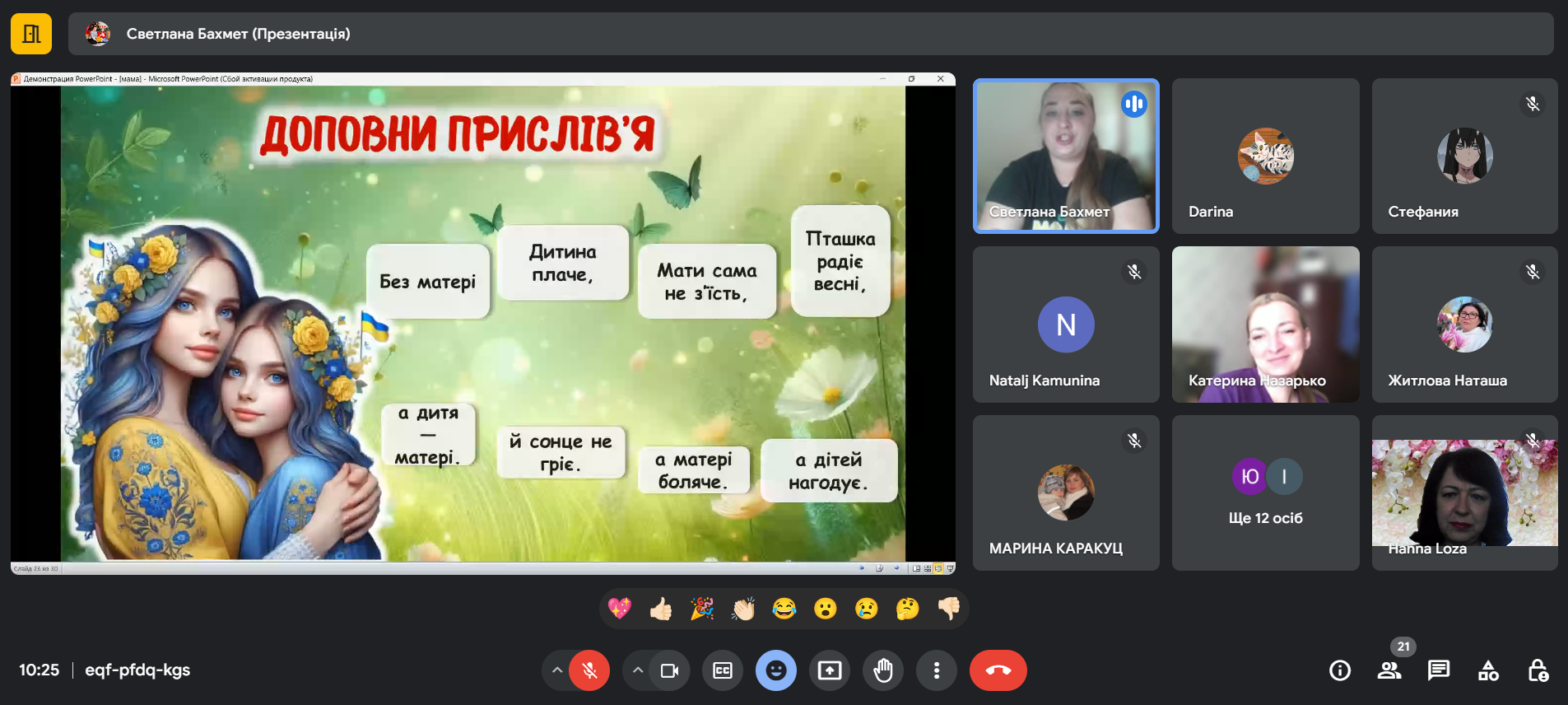Click the yellow icon left of presenter name
Screen dimensions: 1568x705
[31, 34]
